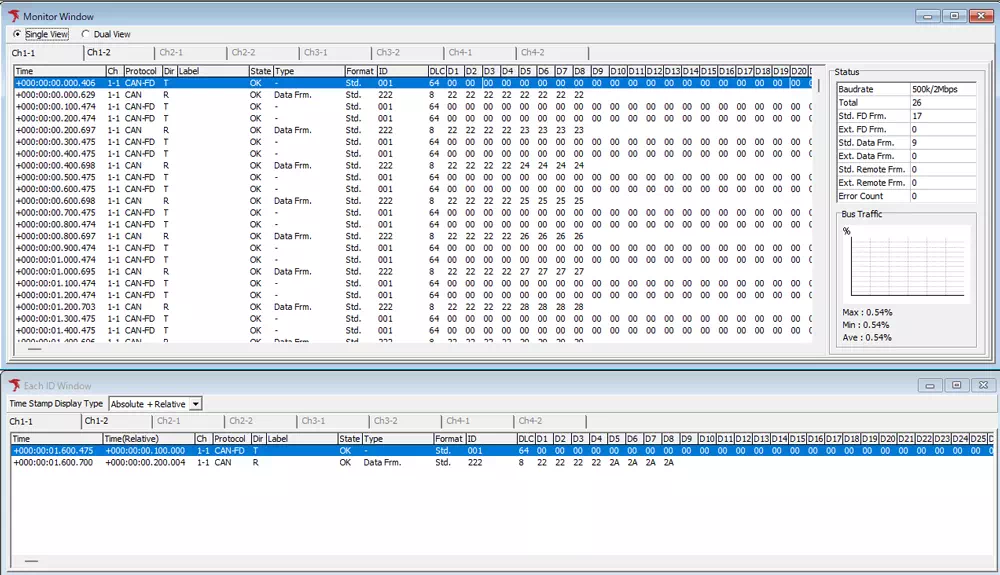This screenshot has width=1000, height=575.
Task: Select the Ch2-1 tab in Monitor Window
Action: point(171,52)
